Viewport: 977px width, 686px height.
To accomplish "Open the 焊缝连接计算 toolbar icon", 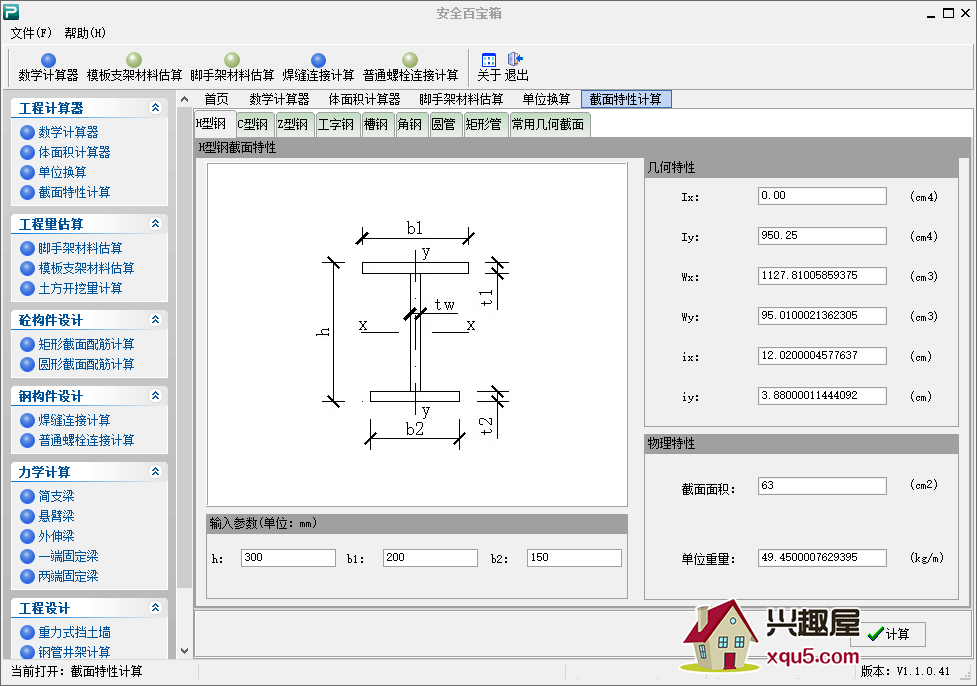I will 318,68.
